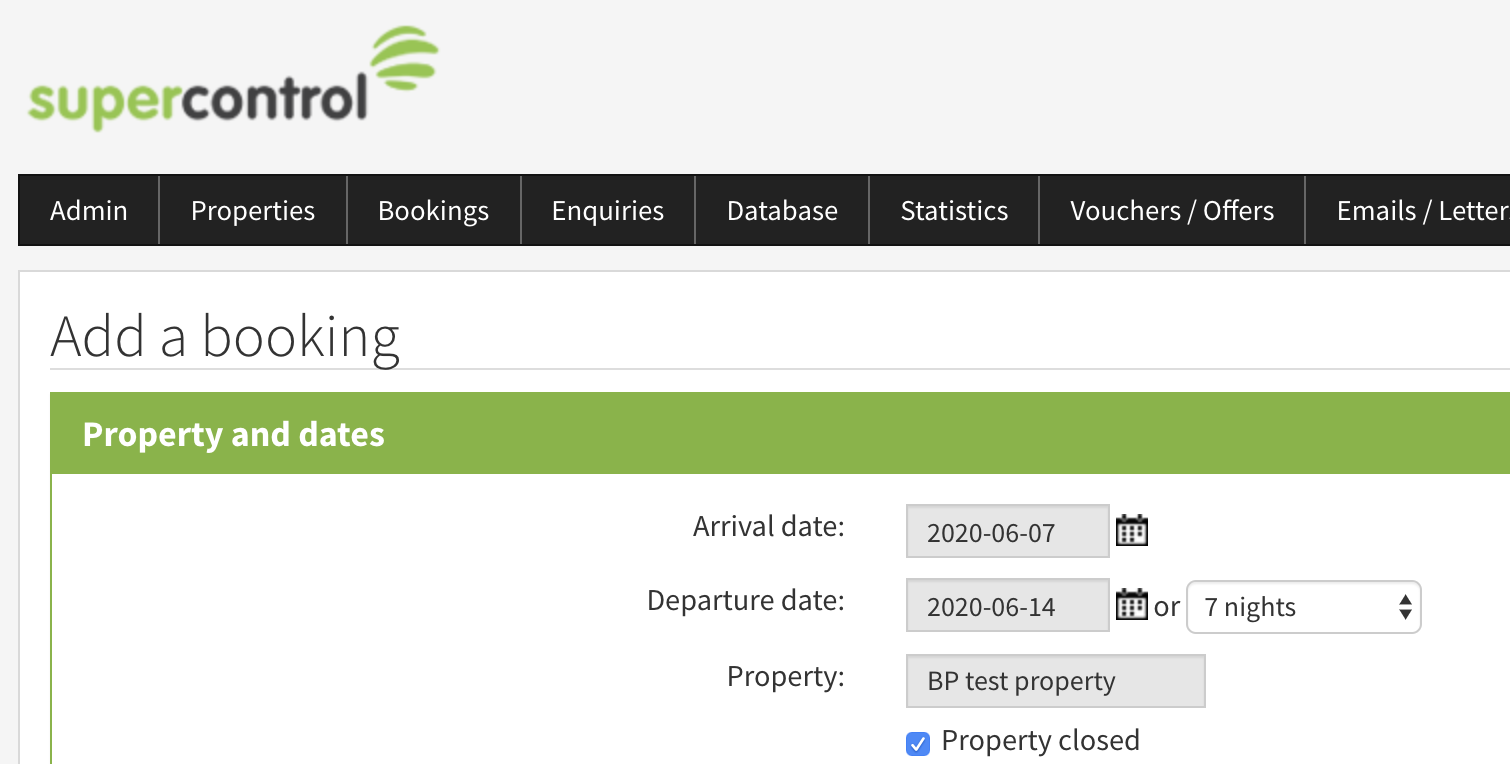This screenshot has height=764, width=1510.
Task: Open the Arrival date calendar picker icon
Action: point(1131,530)
